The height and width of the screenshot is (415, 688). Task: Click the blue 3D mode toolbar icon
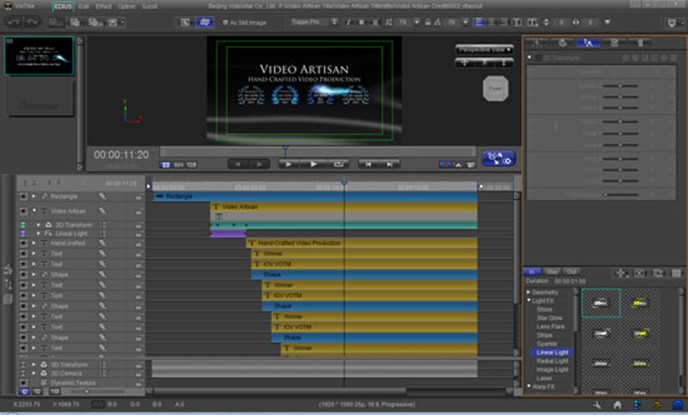[204, 22]
